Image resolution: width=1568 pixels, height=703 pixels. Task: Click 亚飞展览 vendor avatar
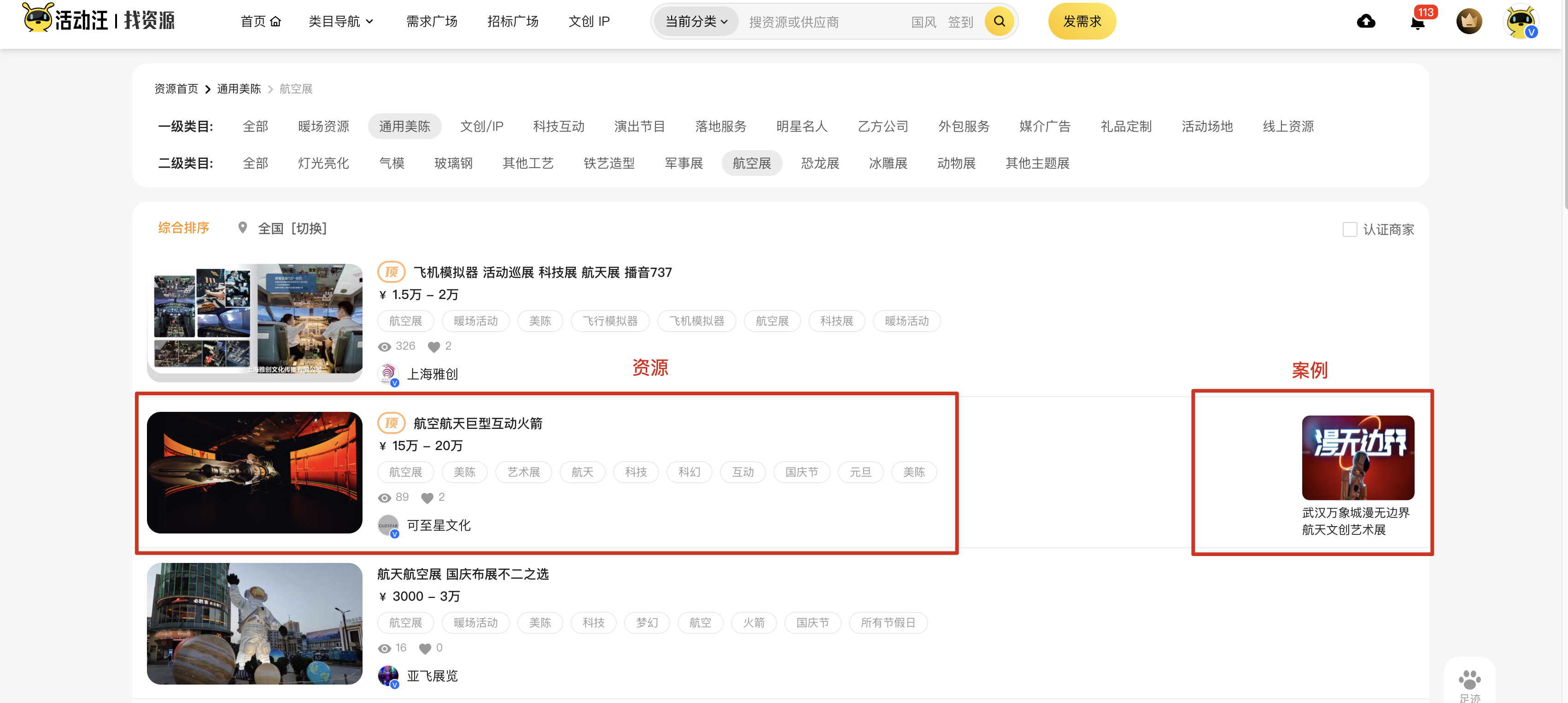pyautogui.click(x=388, y=676)
